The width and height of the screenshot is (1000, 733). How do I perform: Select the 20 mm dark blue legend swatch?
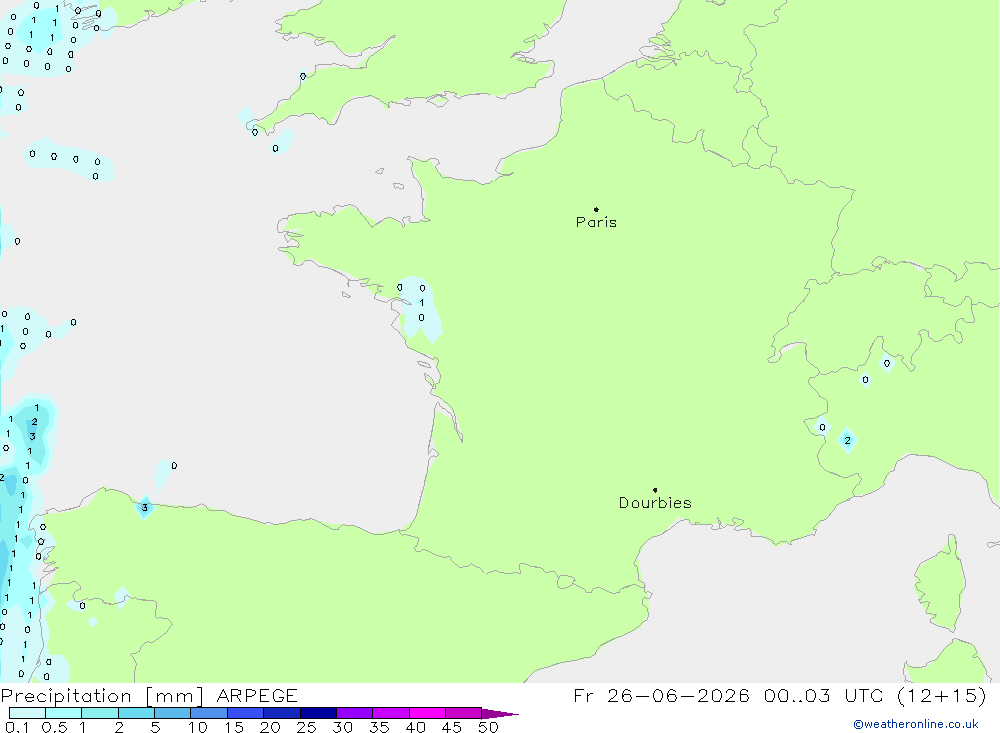coord(282,713)
